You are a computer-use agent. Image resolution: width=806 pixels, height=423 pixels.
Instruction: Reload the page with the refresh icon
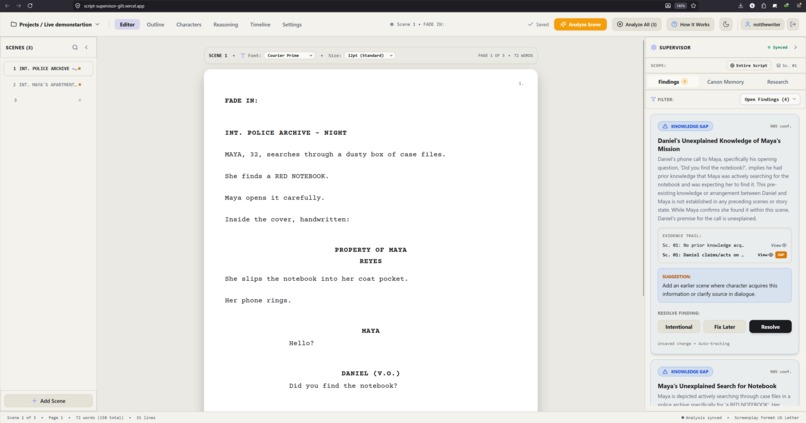tap(30, 6)
